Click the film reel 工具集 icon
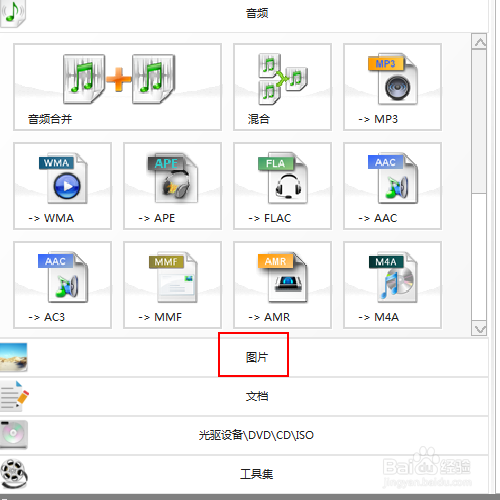The height and width of the screenshot is (500, 500). tap(14, 474)
